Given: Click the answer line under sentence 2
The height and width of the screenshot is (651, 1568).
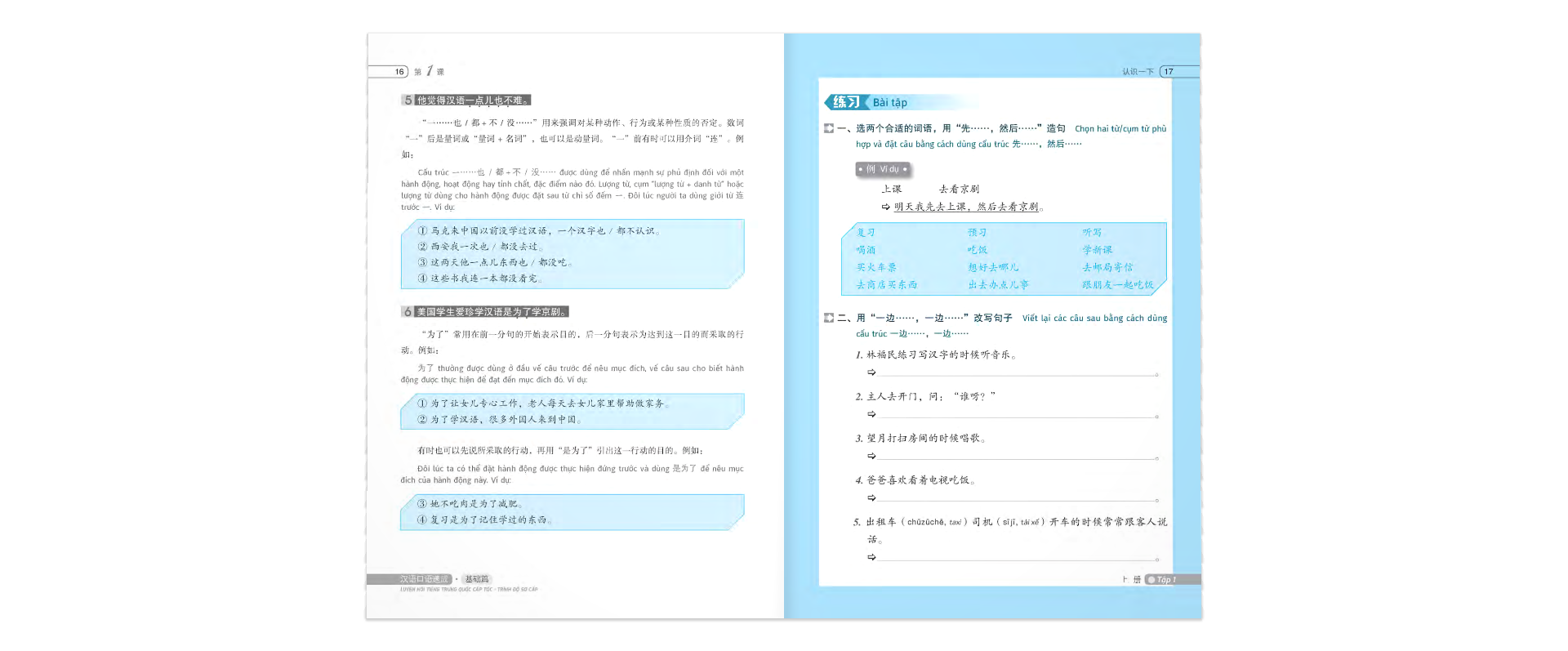Looking at the screenshot, I should click(x=1017, y=415).
